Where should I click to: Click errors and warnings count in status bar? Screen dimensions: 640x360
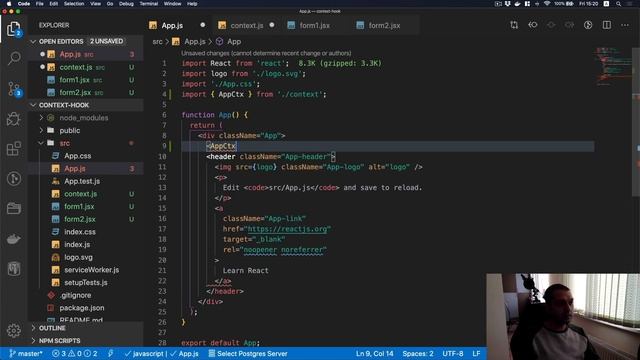point(75,353)
